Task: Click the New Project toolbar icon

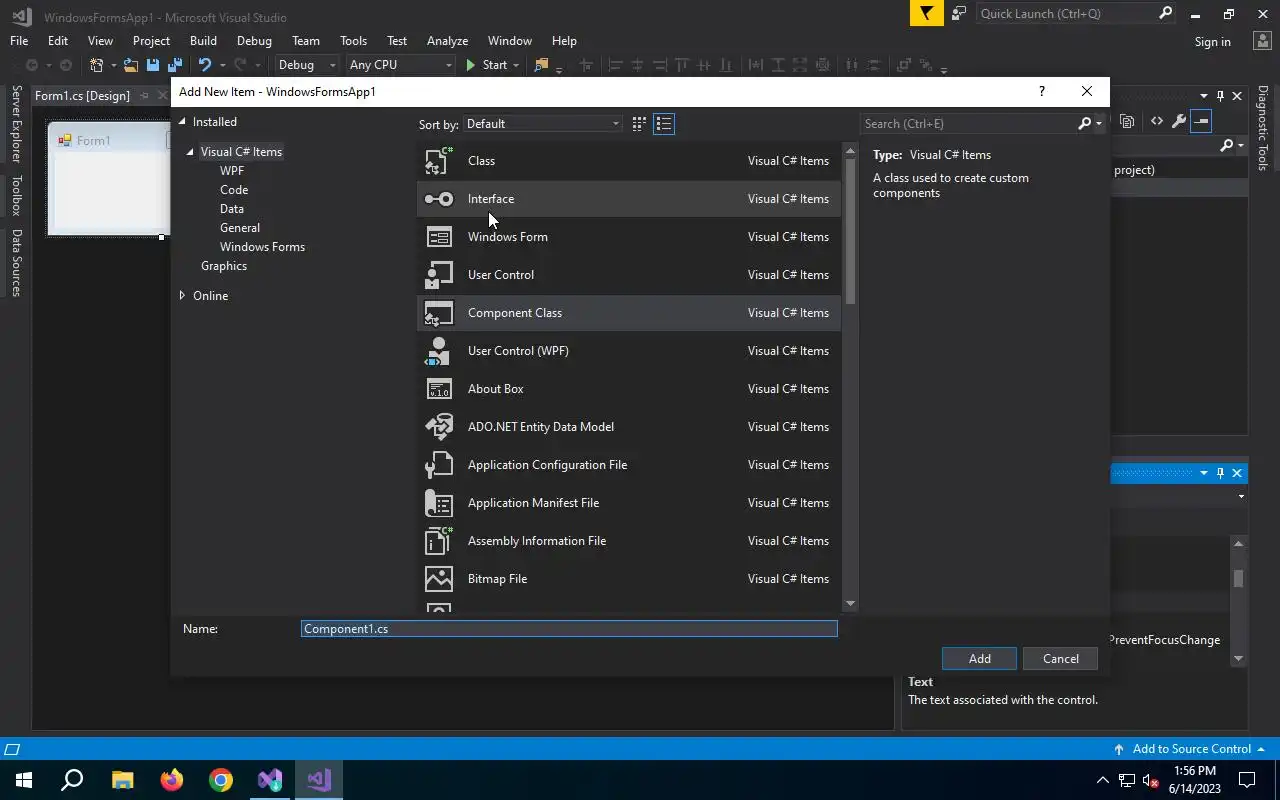Action: tap(97, 65)
